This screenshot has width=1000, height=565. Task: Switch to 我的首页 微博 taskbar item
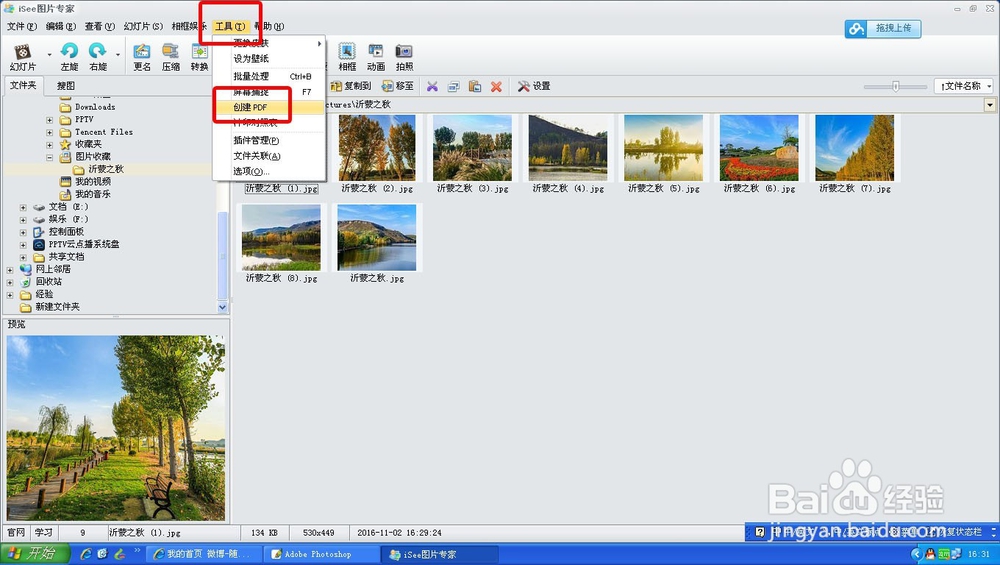point(206,554)
